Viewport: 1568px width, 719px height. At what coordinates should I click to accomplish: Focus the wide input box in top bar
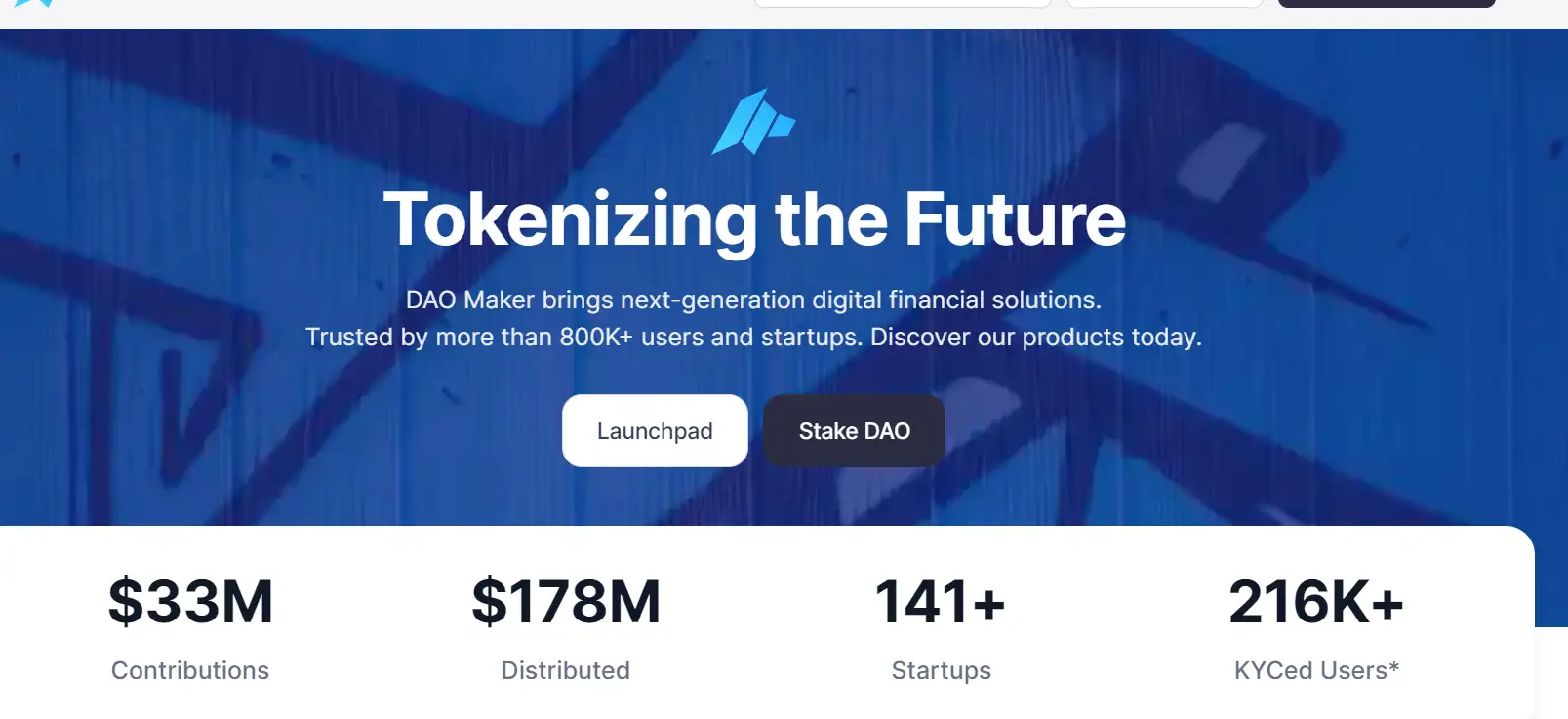click(903, 3)
